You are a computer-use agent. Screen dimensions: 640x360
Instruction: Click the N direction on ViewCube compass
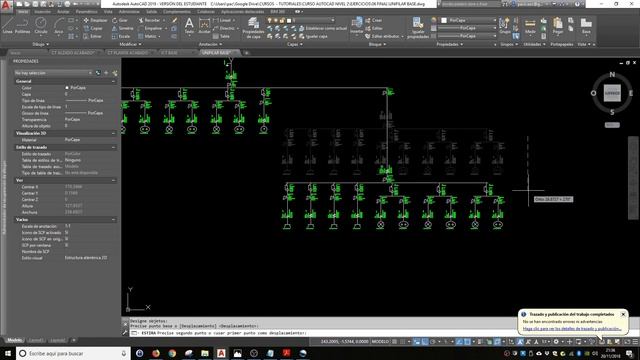(612, 74)
